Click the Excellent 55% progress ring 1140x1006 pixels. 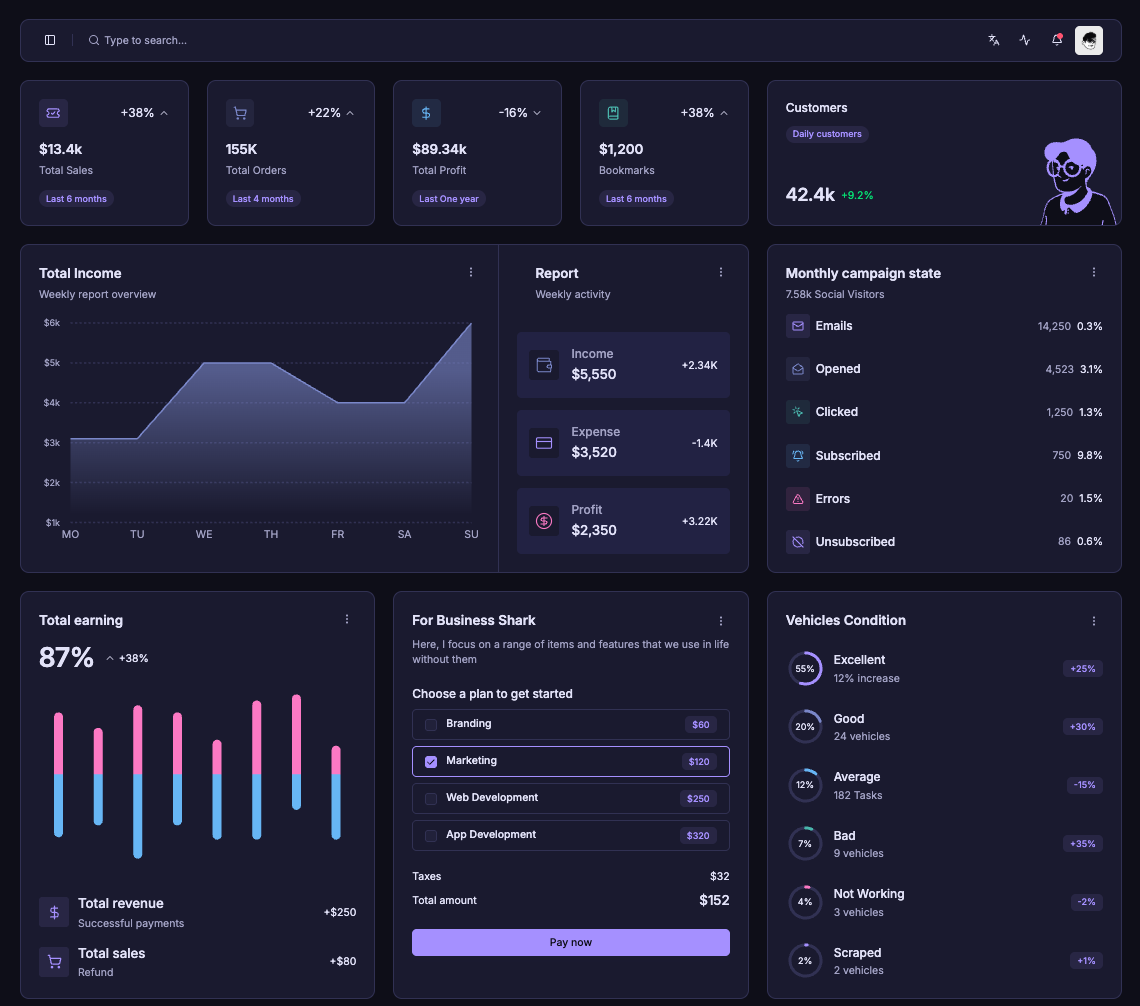click(x=805, y=669)
